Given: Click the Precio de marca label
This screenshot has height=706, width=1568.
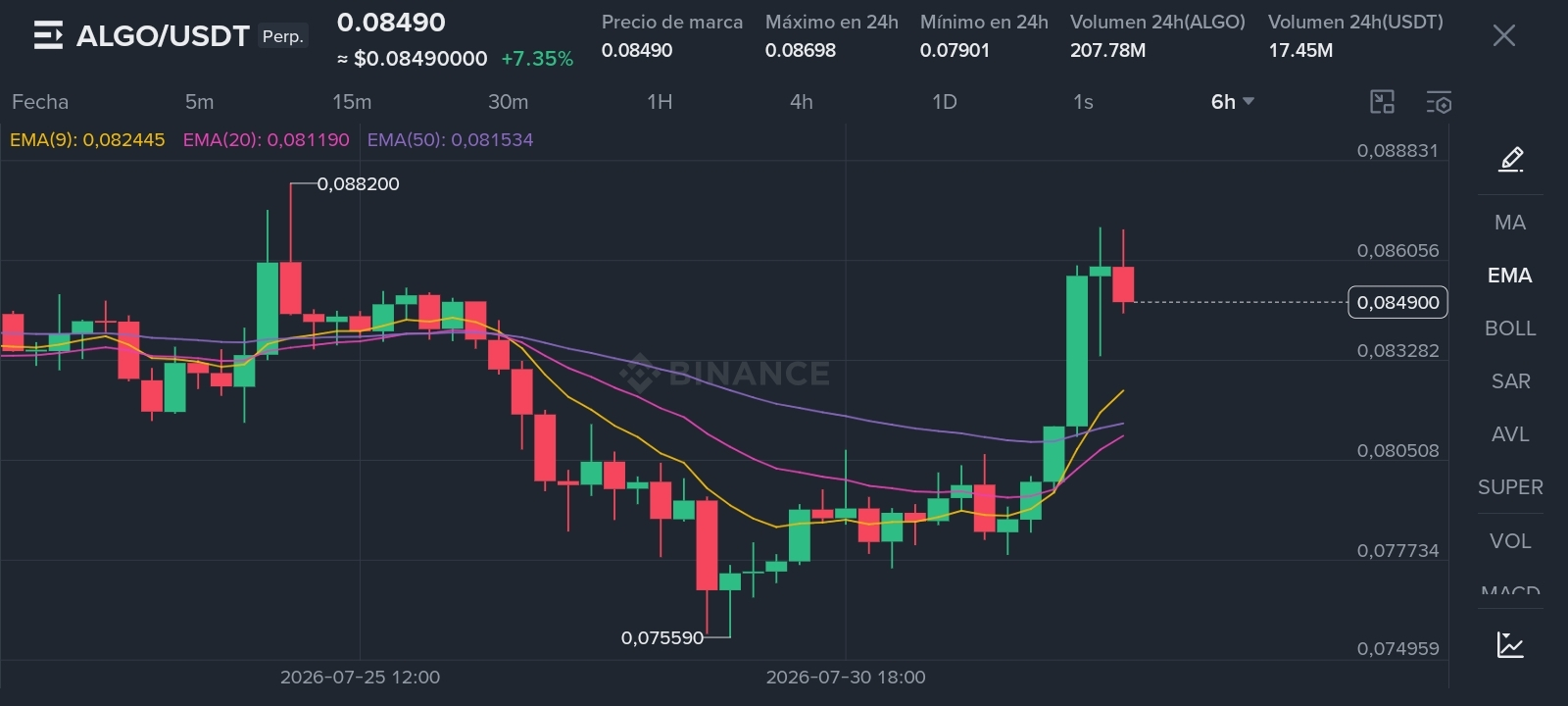Looking at the screenshot, I should [x=672, y=22].
